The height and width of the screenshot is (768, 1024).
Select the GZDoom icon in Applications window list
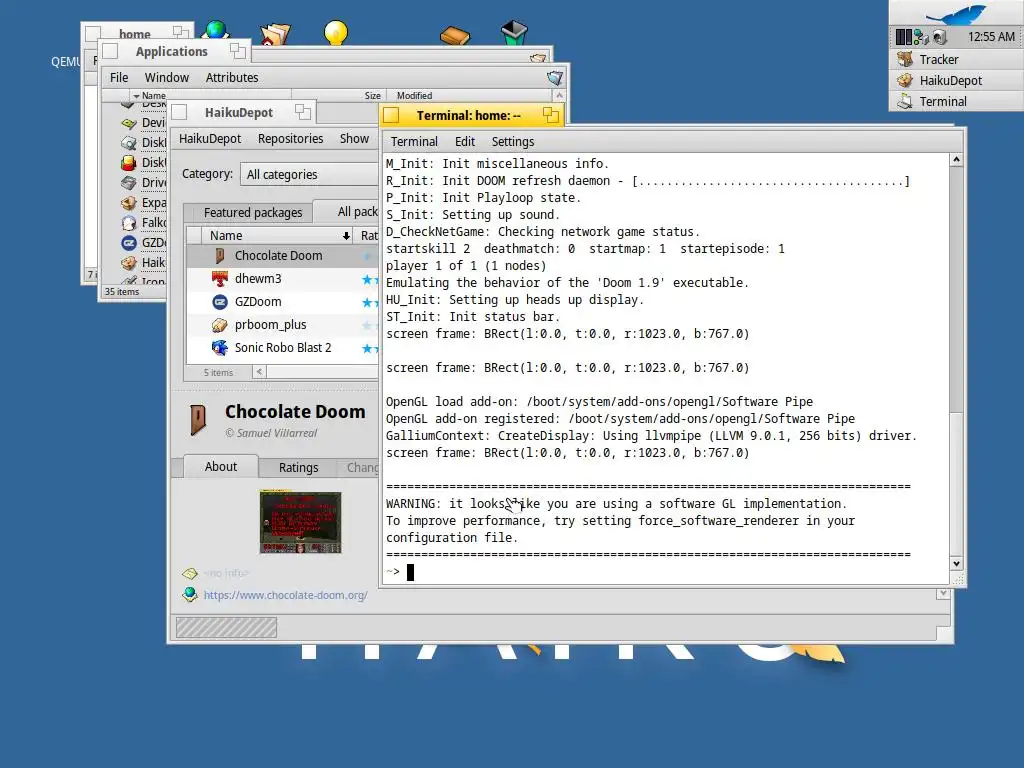click(x=129, y=243)
